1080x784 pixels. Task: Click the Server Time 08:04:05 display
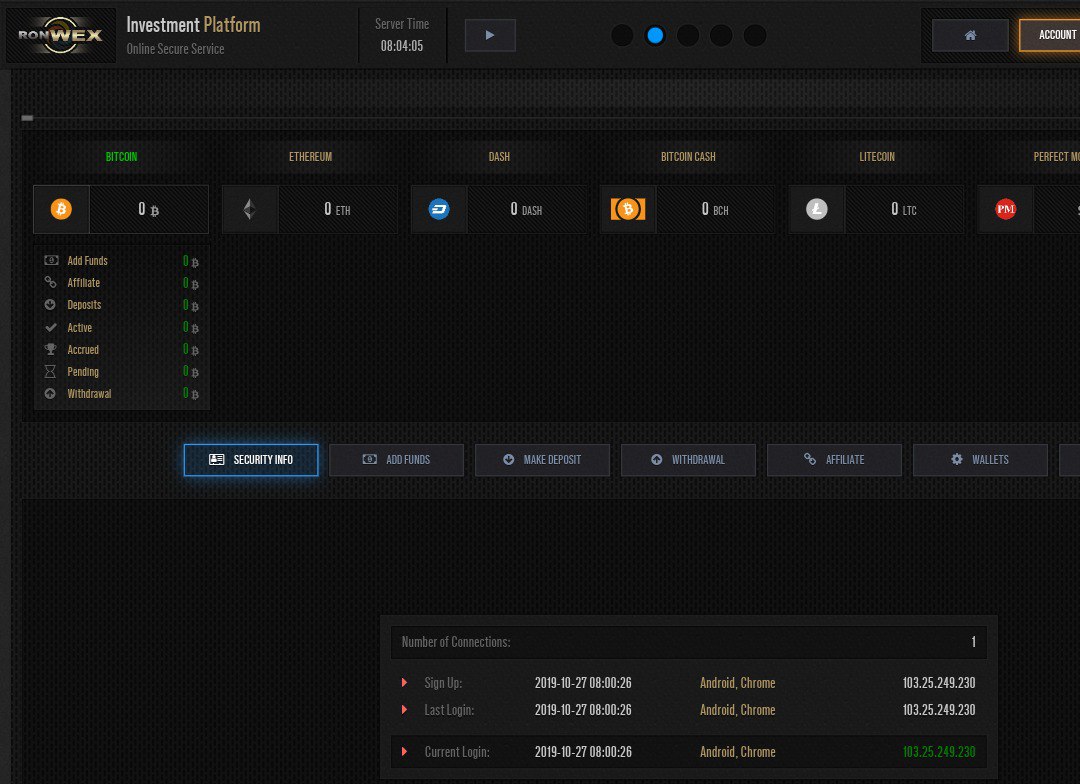point(402,46)
